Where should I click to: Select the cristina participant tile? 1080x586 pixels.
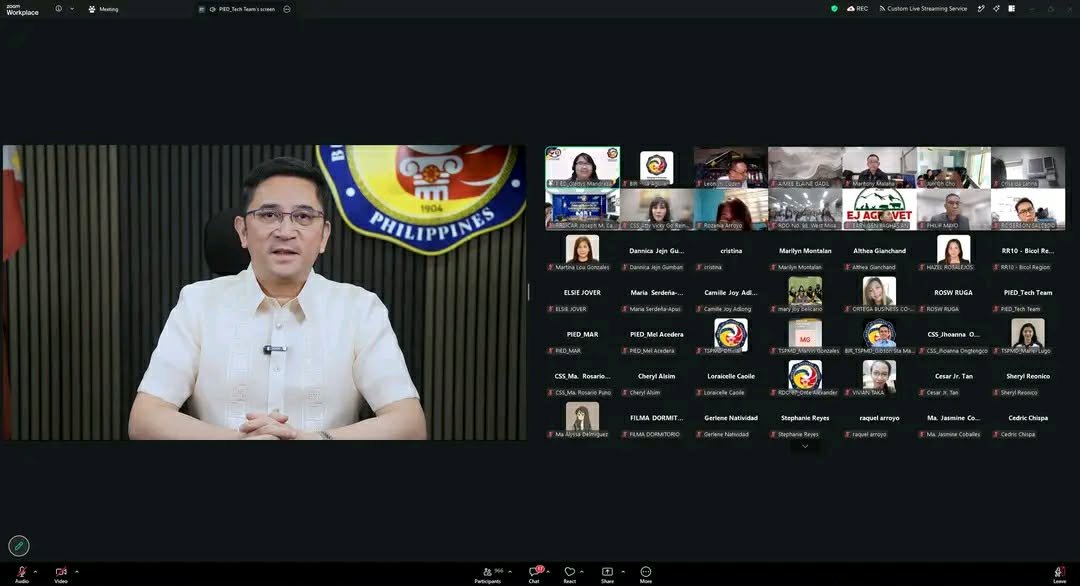pos(730,253)
